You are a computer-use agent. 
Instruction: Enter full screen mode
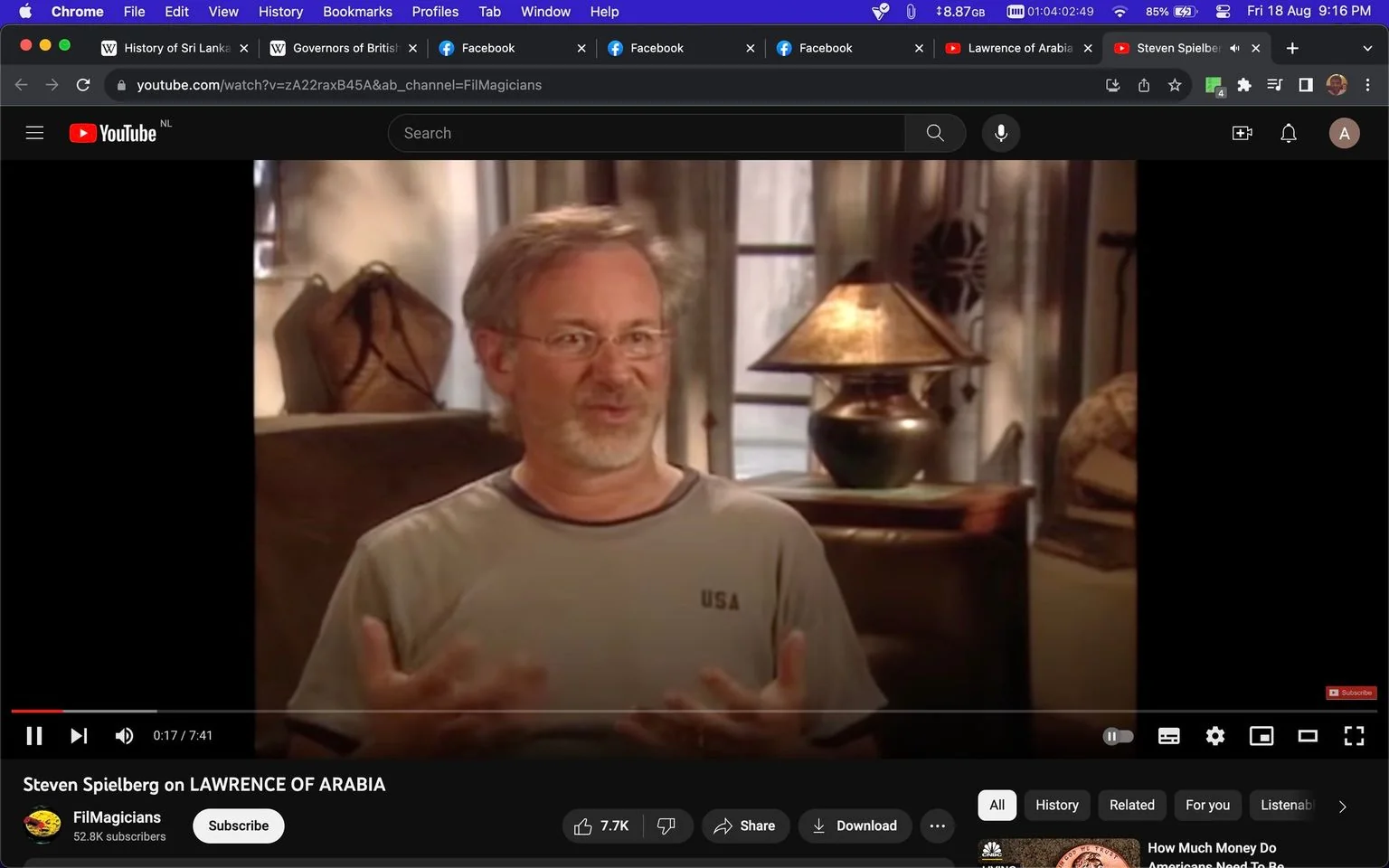(x=1354, y=736)
